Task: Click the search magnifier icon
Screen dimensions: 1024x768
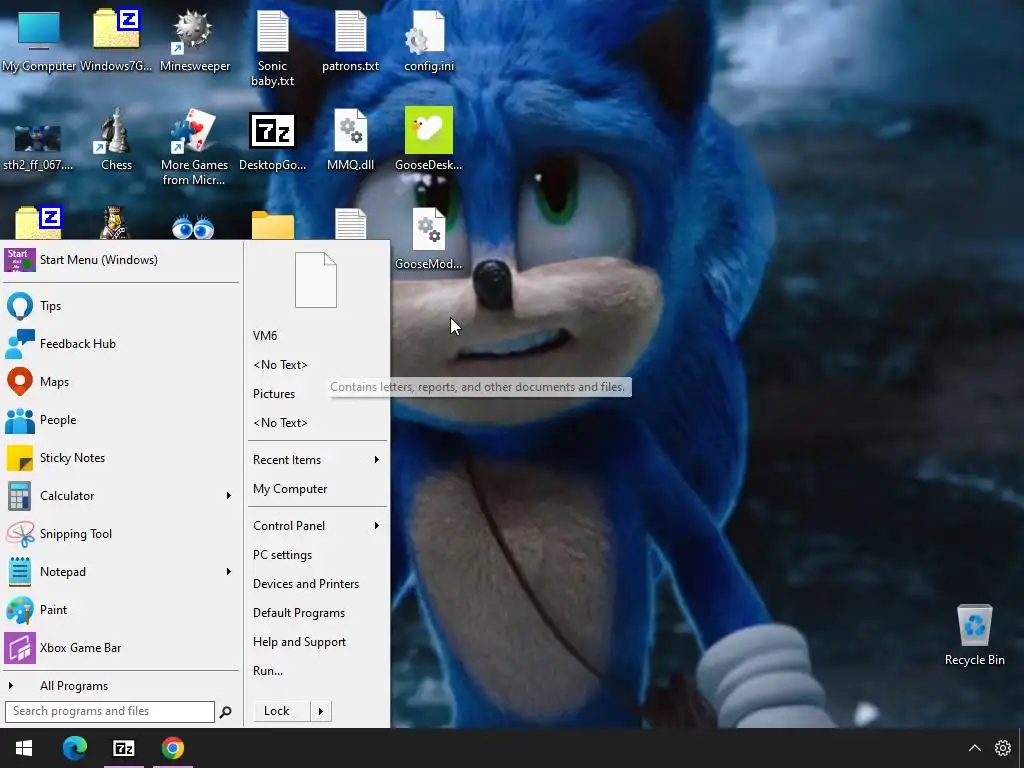Action: tap(225, 712)
